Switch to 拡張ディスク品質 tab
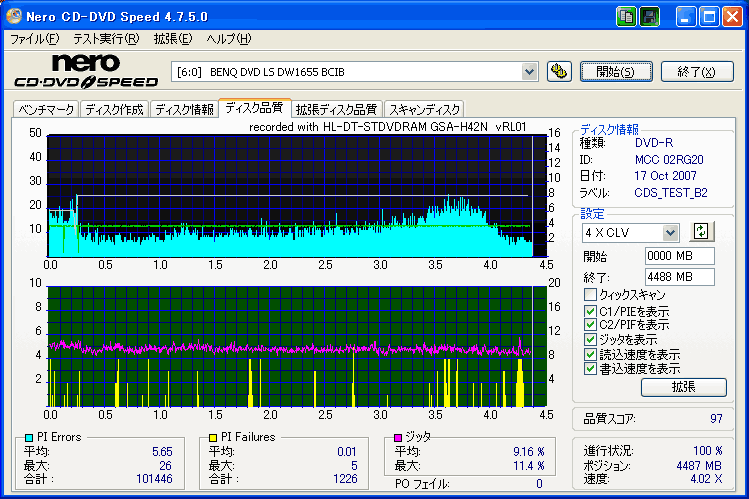 click(x=336, y=110)
